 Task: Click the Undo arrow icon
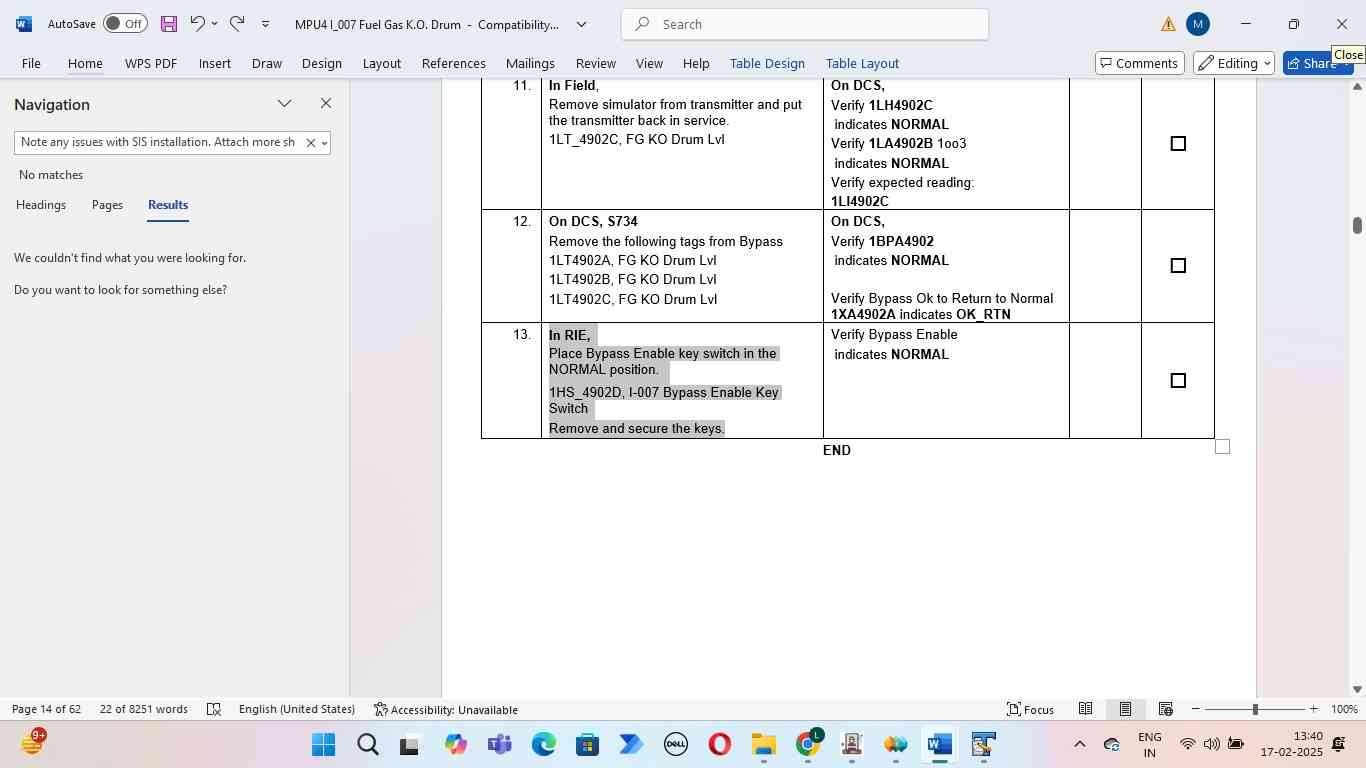[x=197, y=24]
